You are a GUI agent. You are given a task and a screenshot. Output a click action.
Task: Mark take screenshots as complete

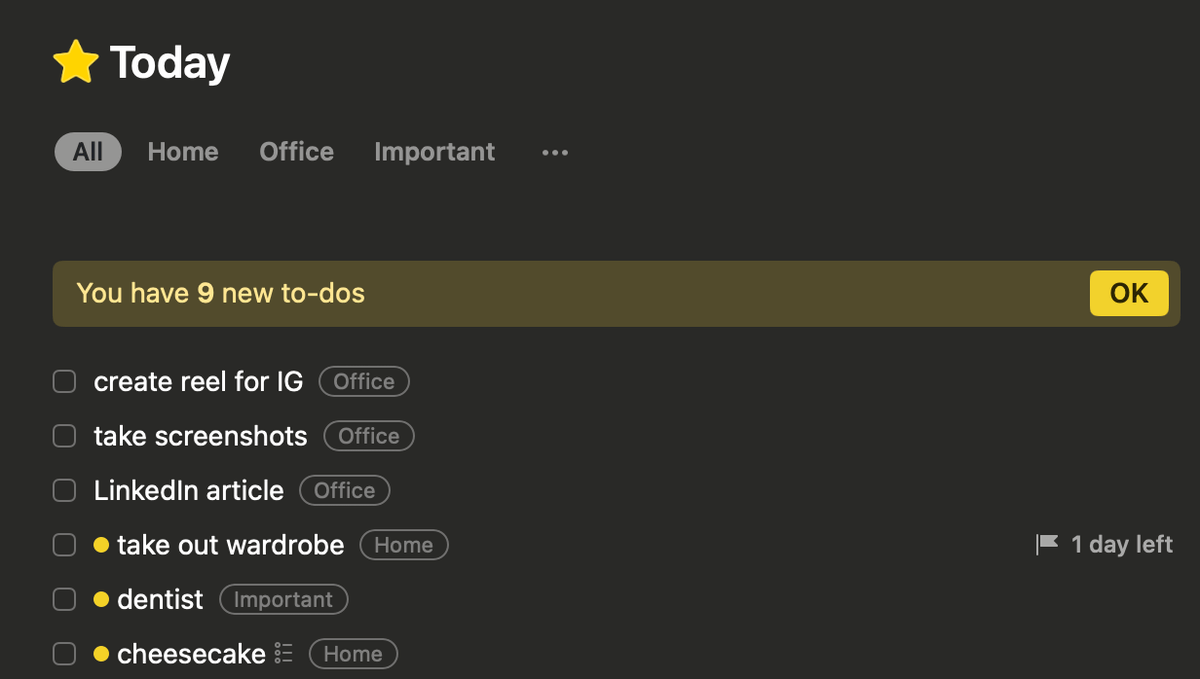[x=64, y=436]
